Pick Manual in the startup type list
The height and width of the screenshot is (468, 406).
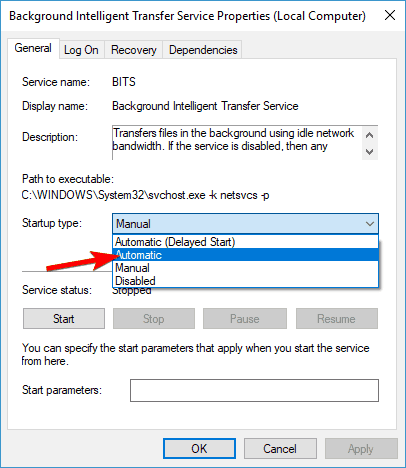tap(245, 268)
